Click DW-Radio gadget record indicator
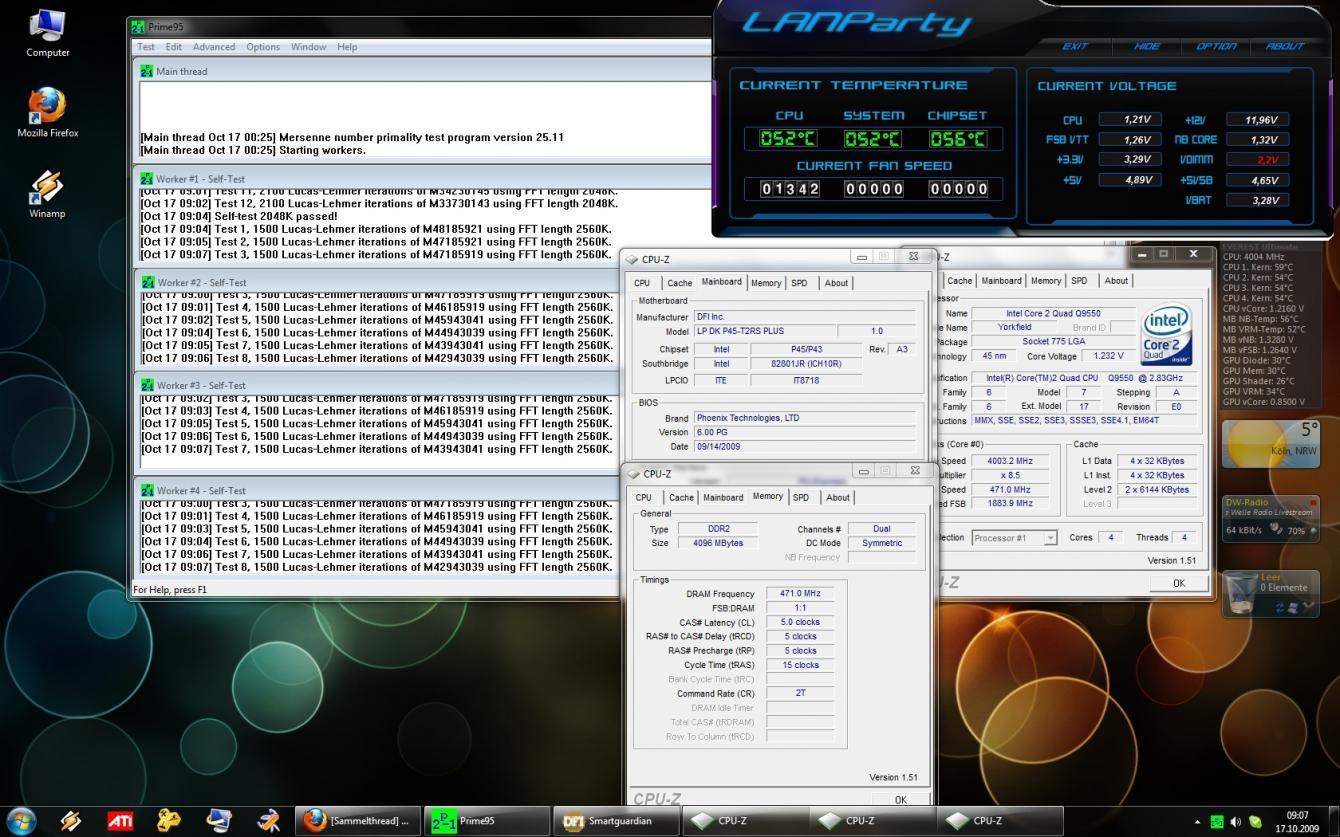1340x837 pixels. 1313,502
